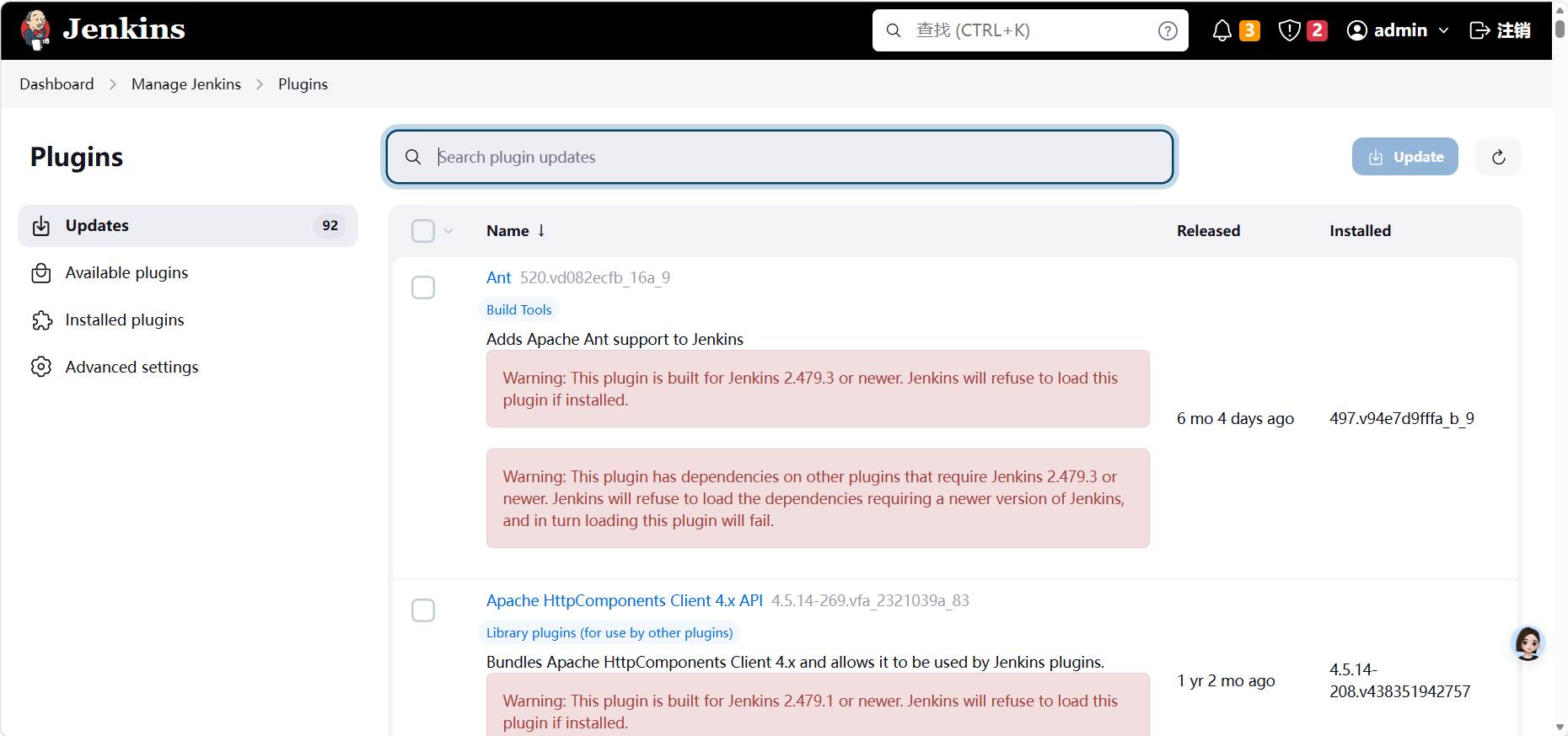Go to Dashboard breadcrumb
Viewport: 1568px width, 736px height.
(x=56, y=84)
